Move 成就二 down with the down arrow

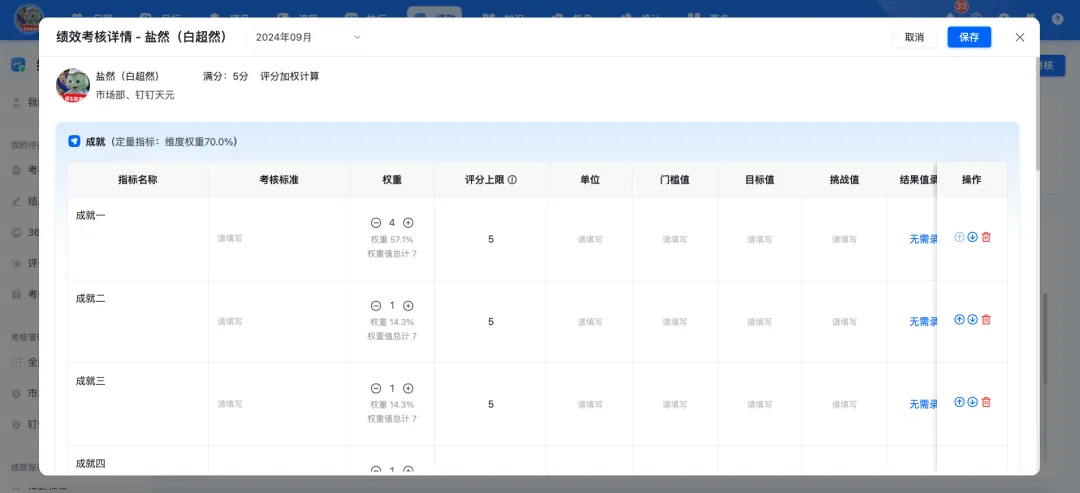(x=973, y=319)
